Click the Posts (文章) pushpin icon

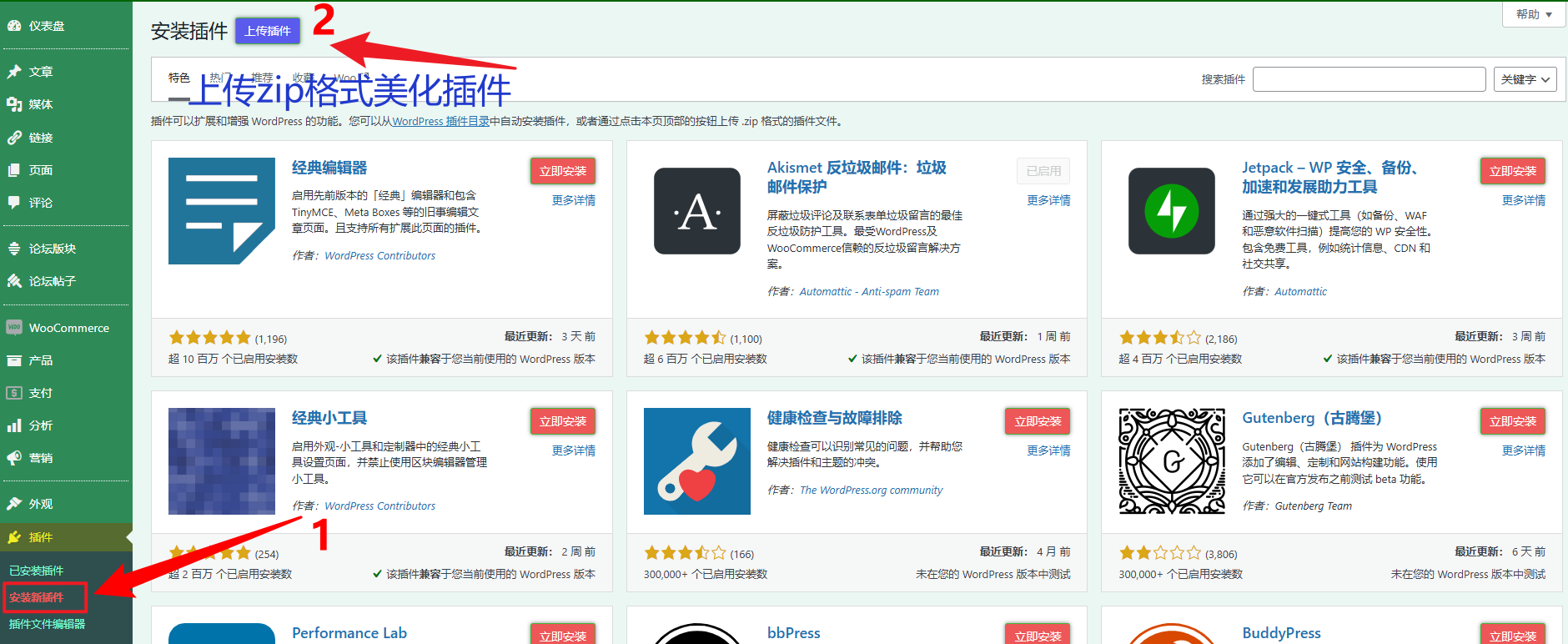pos(14,72)
